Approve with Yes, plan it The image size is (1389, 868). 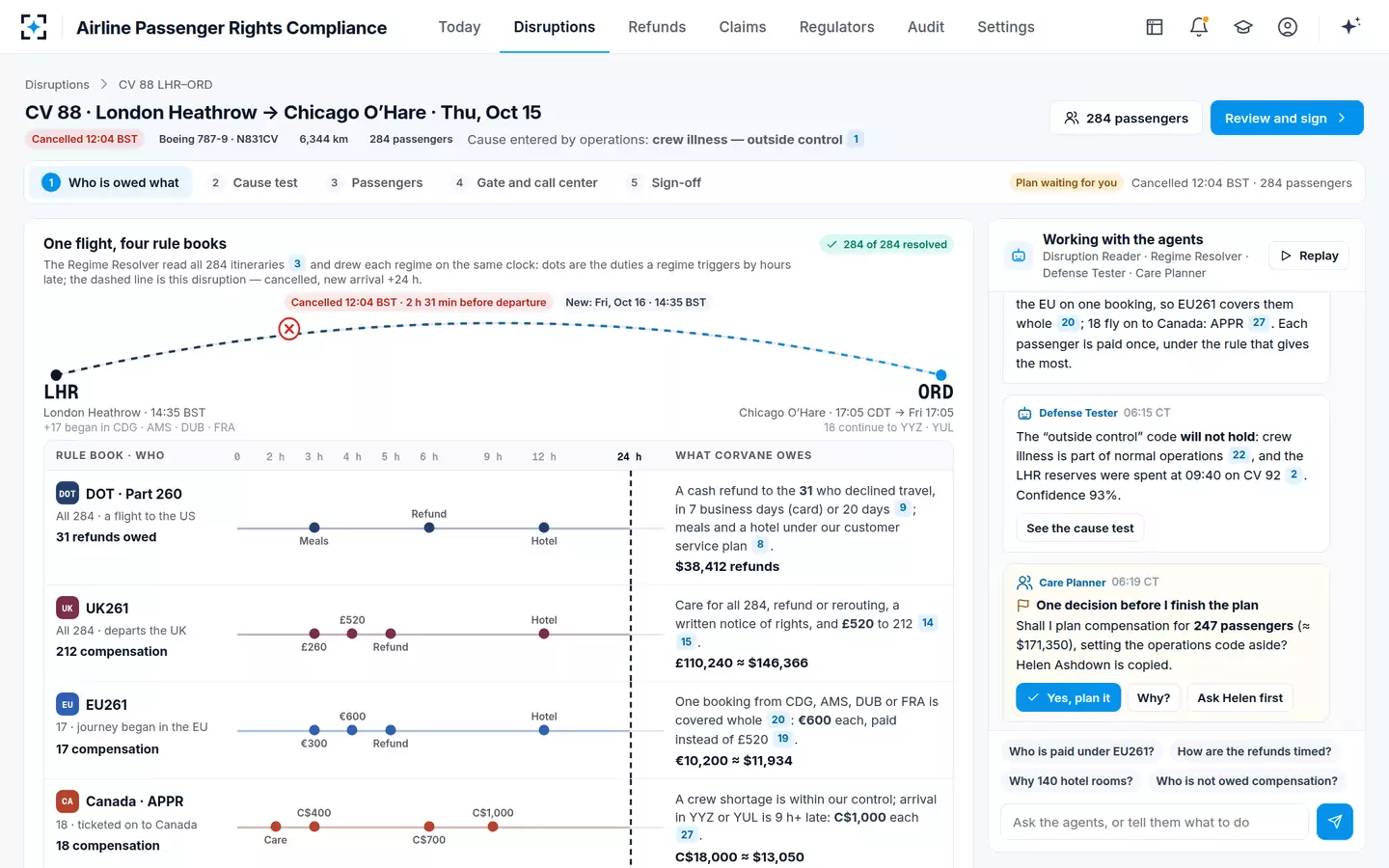tap(1068, 697)
